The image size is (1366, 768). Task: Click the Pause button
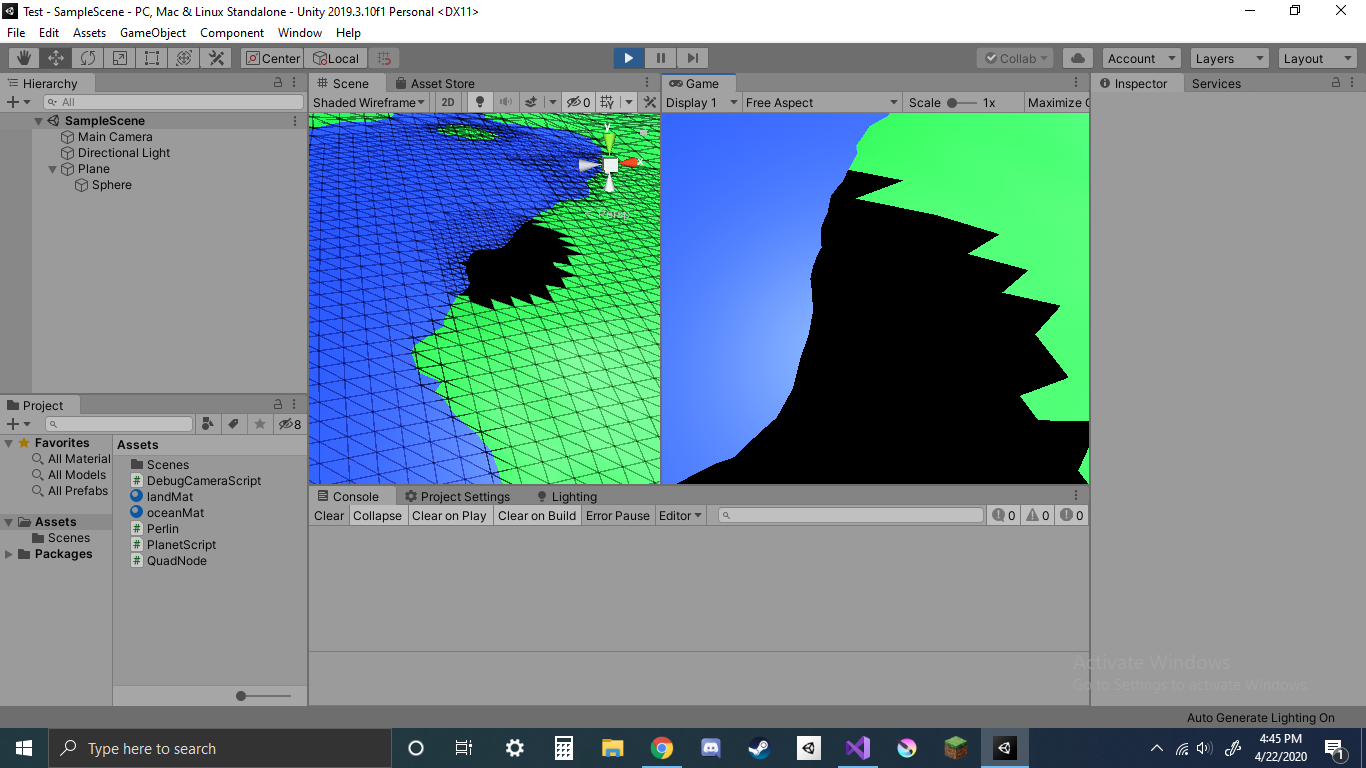pos(661,58)
